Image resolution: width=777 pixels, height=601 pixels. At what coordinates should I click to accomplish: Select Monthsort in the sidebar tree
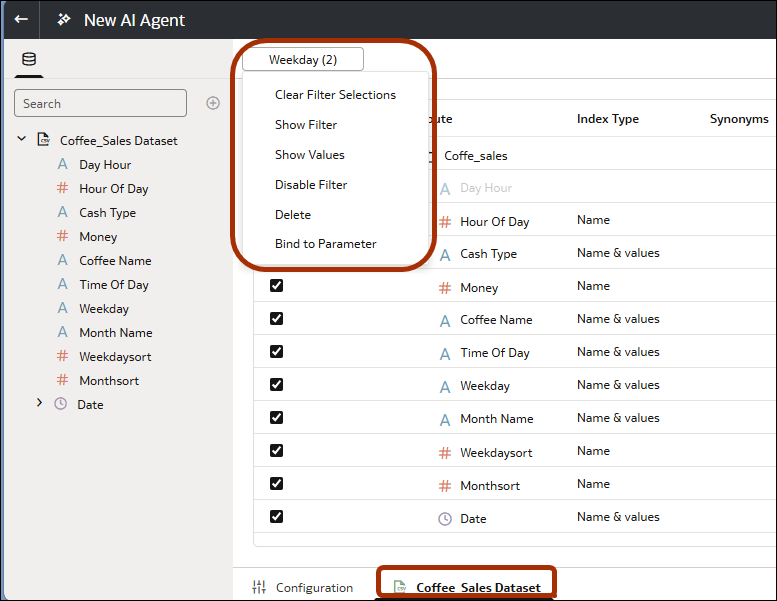click(109, 381)
